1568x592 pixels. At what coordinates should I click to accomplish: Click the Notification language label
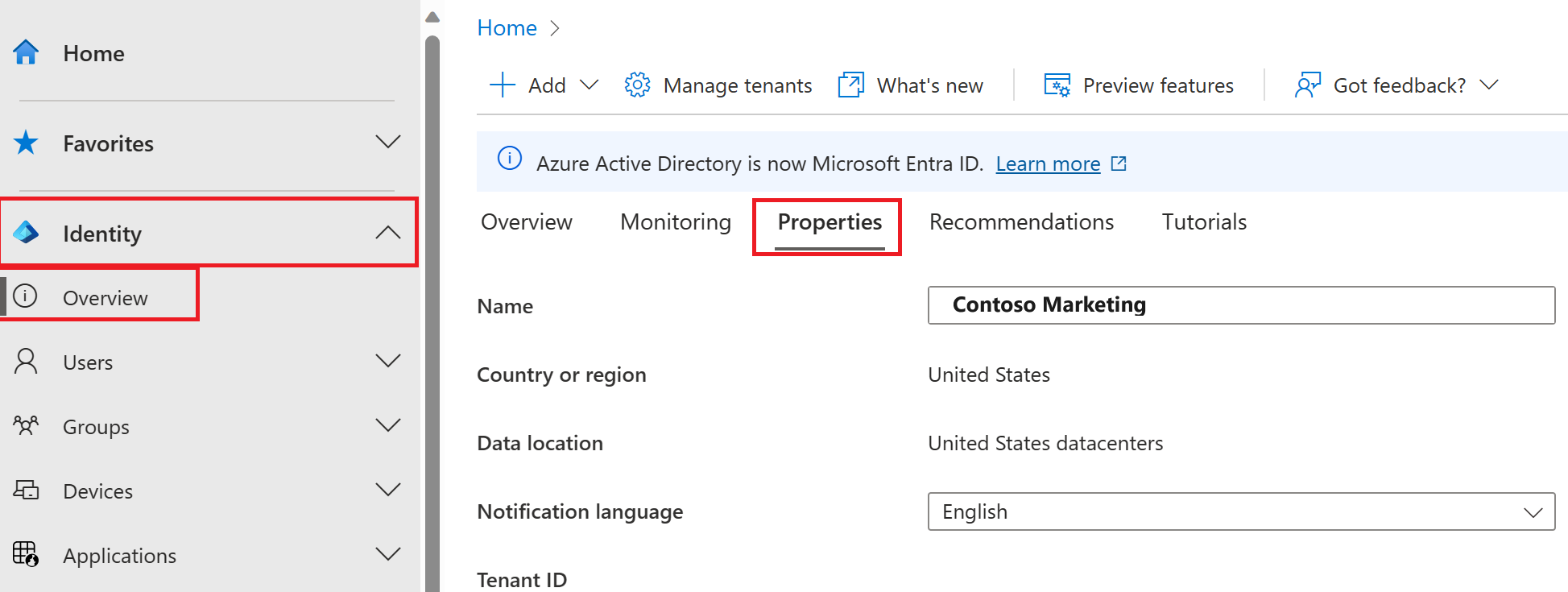580,511
